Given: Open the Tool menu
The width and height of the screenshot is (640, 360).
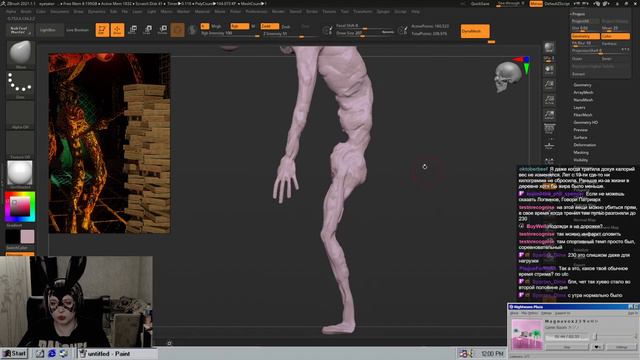Looking at the screenshot, I should [x=345, y=12].
